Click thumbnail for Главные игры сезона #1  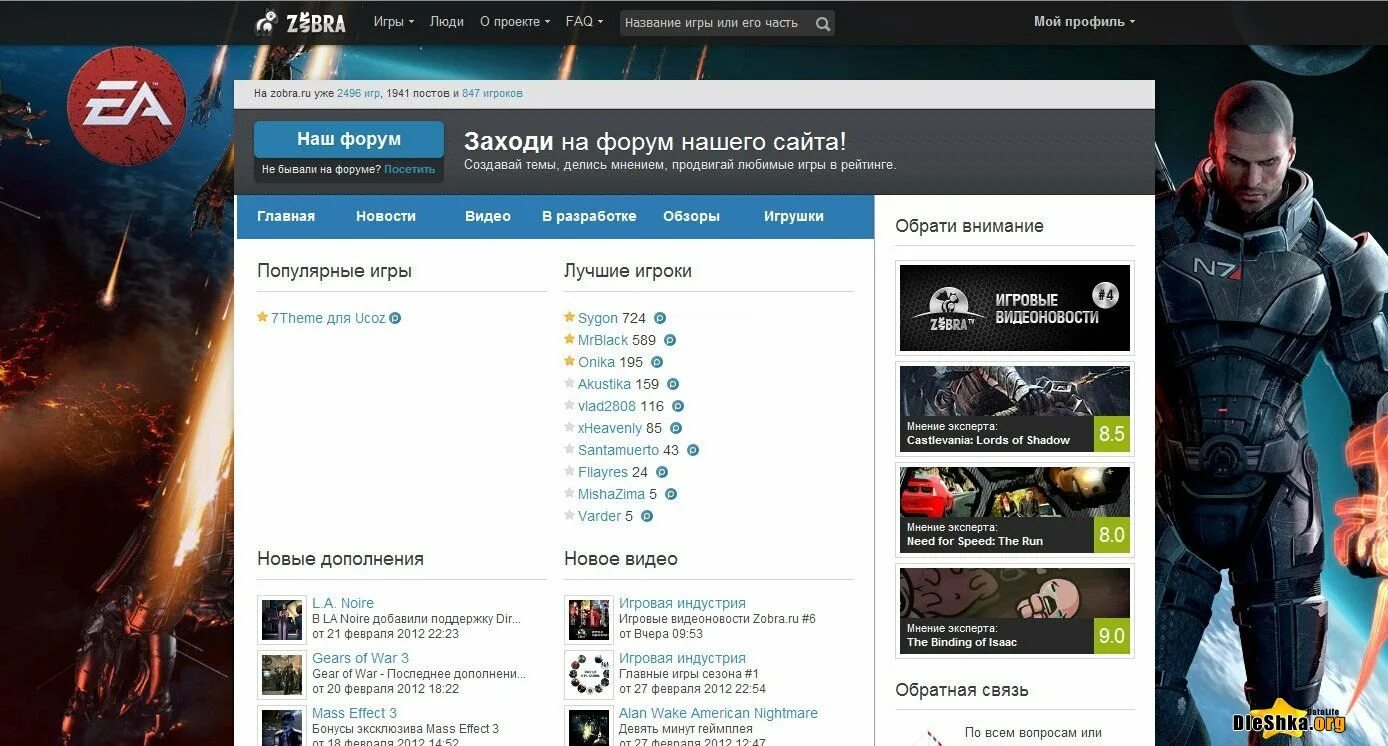(588, 675)
